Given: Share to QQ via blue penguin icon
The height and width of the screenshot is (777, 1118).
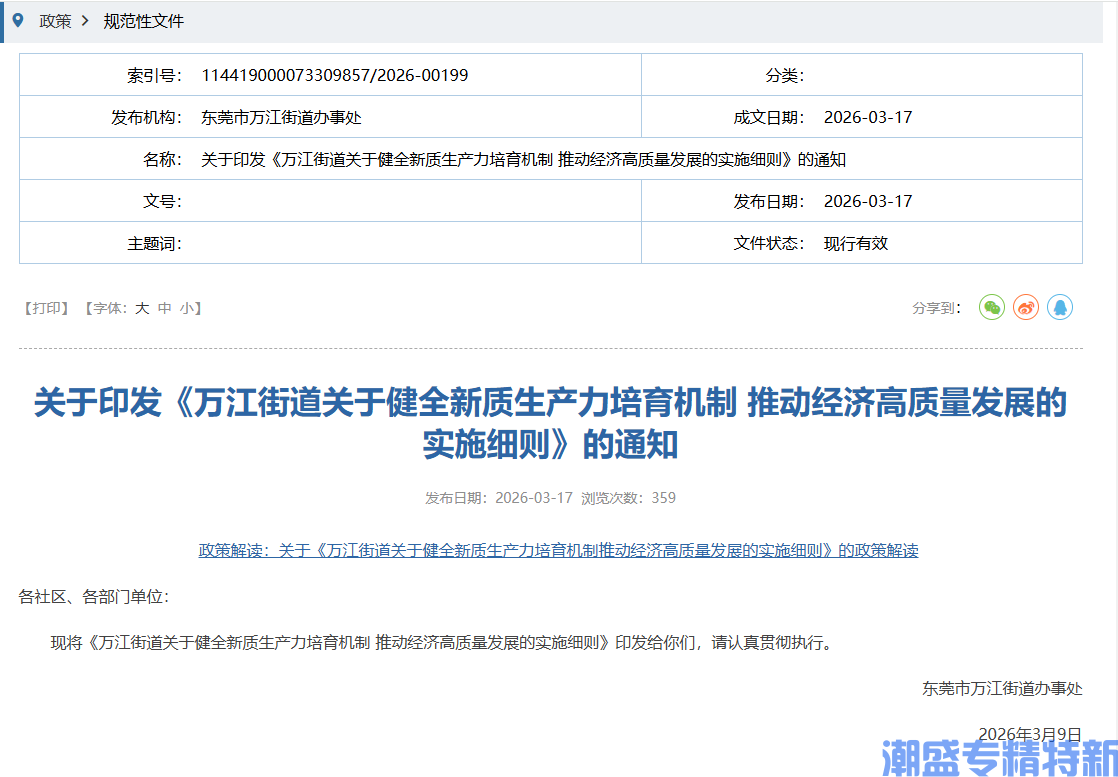Looking at the screenshot, I should pos(1060,308).
